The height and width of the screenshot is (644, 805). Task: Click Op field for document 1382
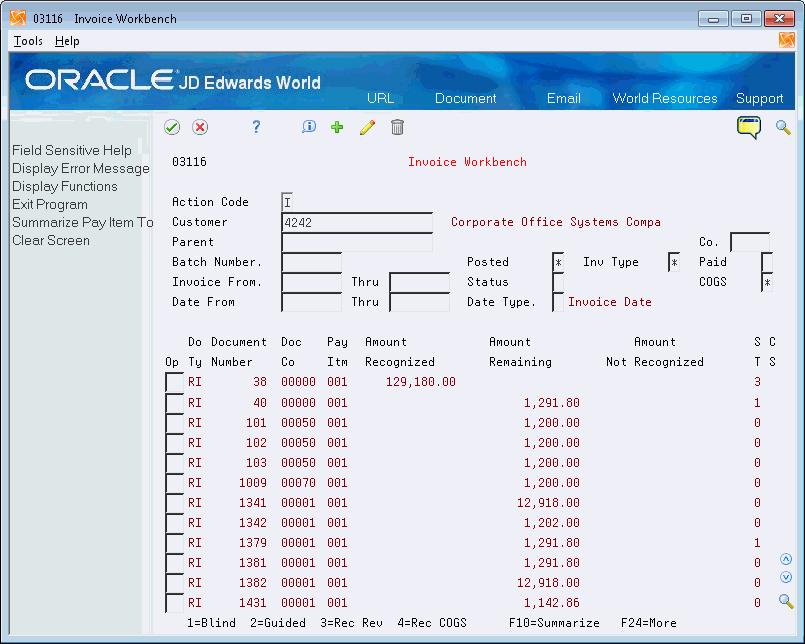click(175, 583)
